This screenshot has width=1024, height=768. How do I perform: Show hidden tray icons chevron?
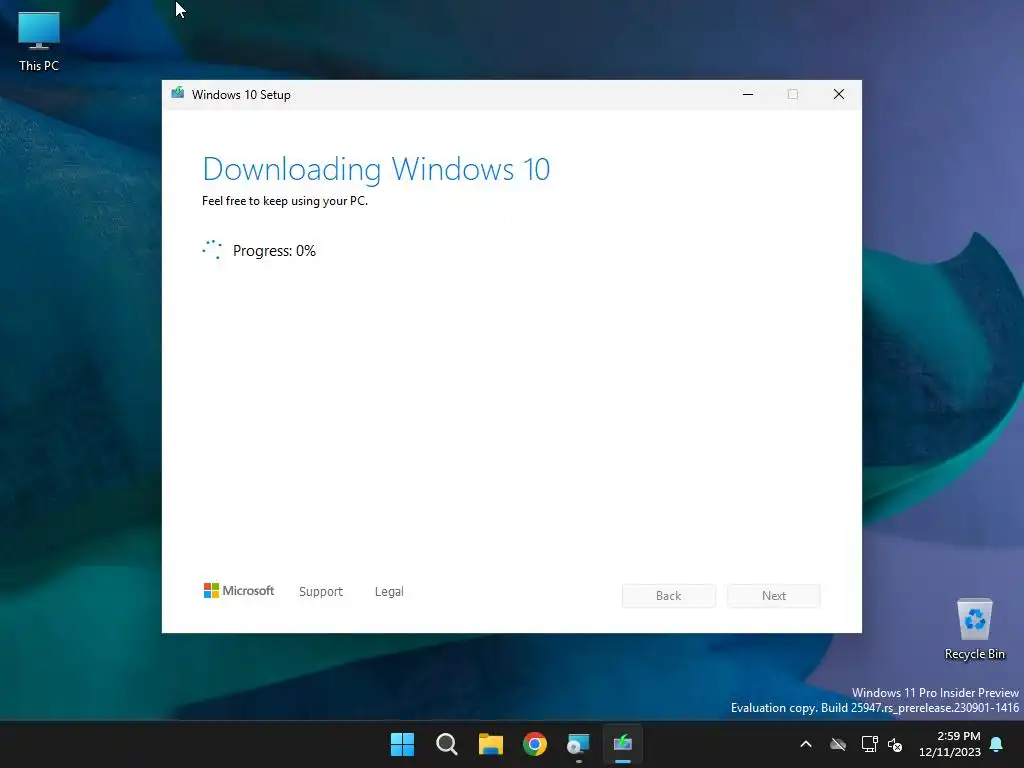coord(806,744)
